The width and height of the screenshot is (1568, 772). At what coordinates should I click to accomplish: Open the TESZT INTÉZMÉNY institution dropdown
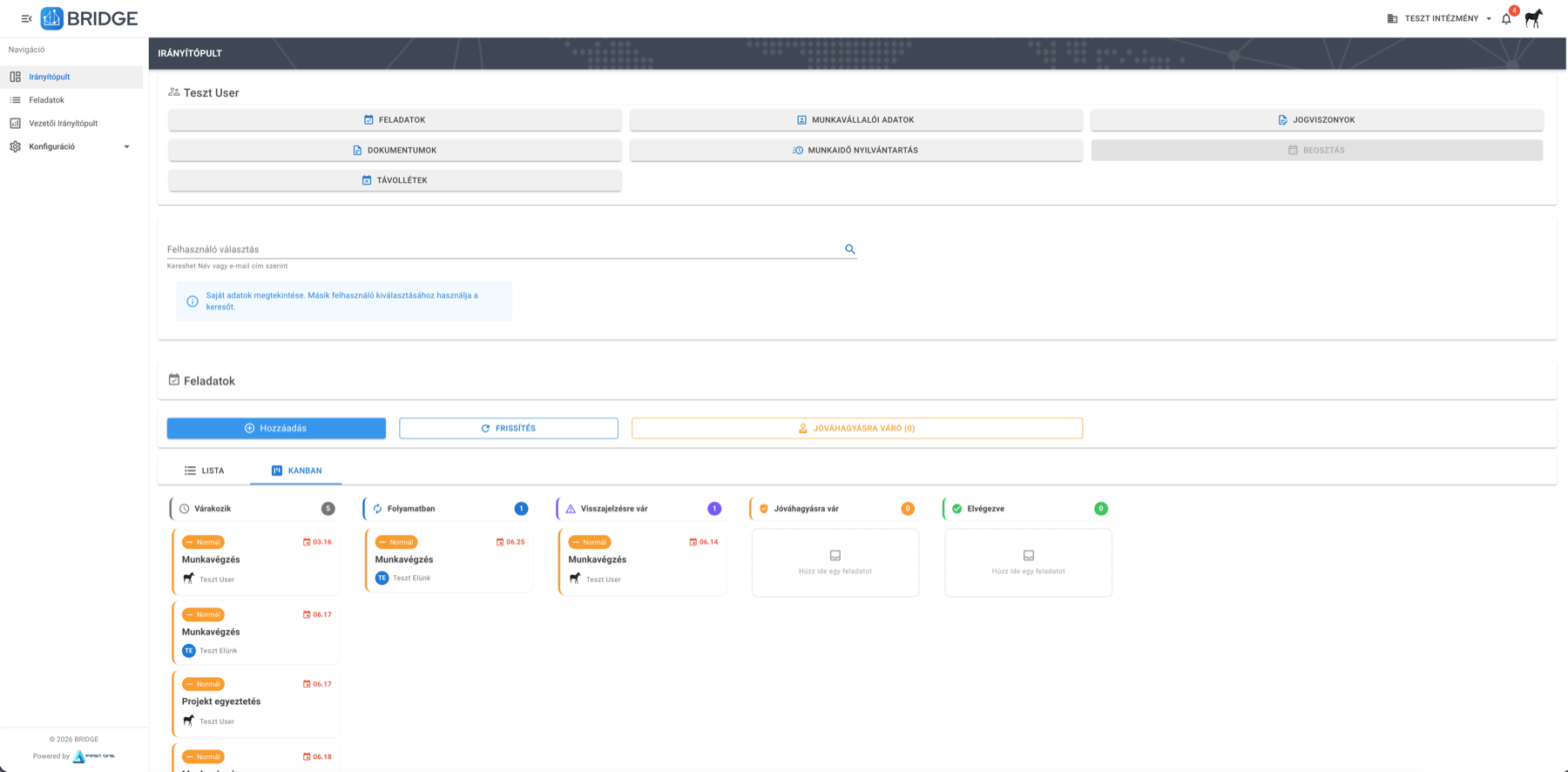point(1439,18)
